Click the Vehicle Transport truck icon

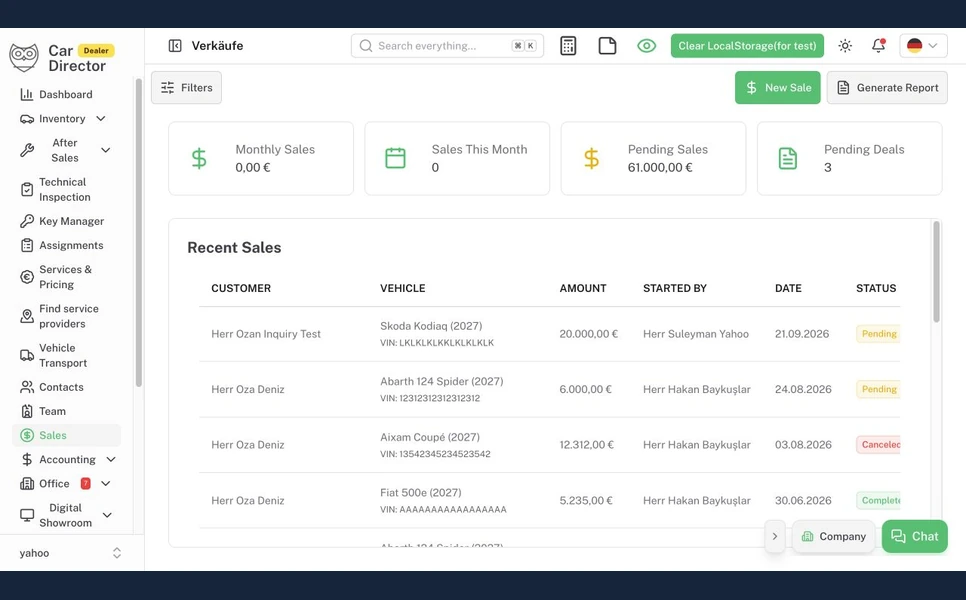(x=27, y=355)
